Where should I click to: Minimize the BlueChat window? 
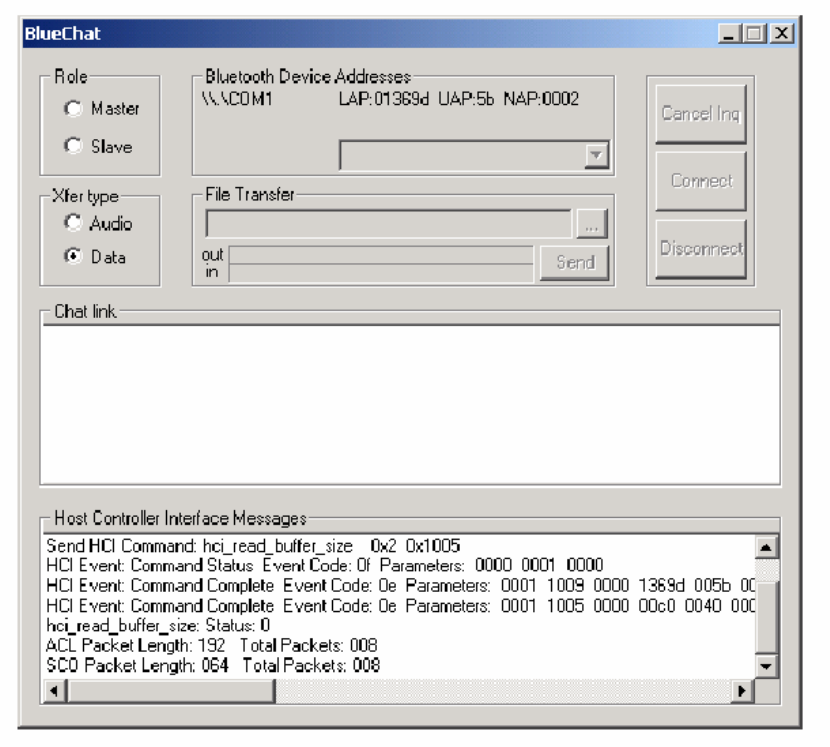coord(729,34)
